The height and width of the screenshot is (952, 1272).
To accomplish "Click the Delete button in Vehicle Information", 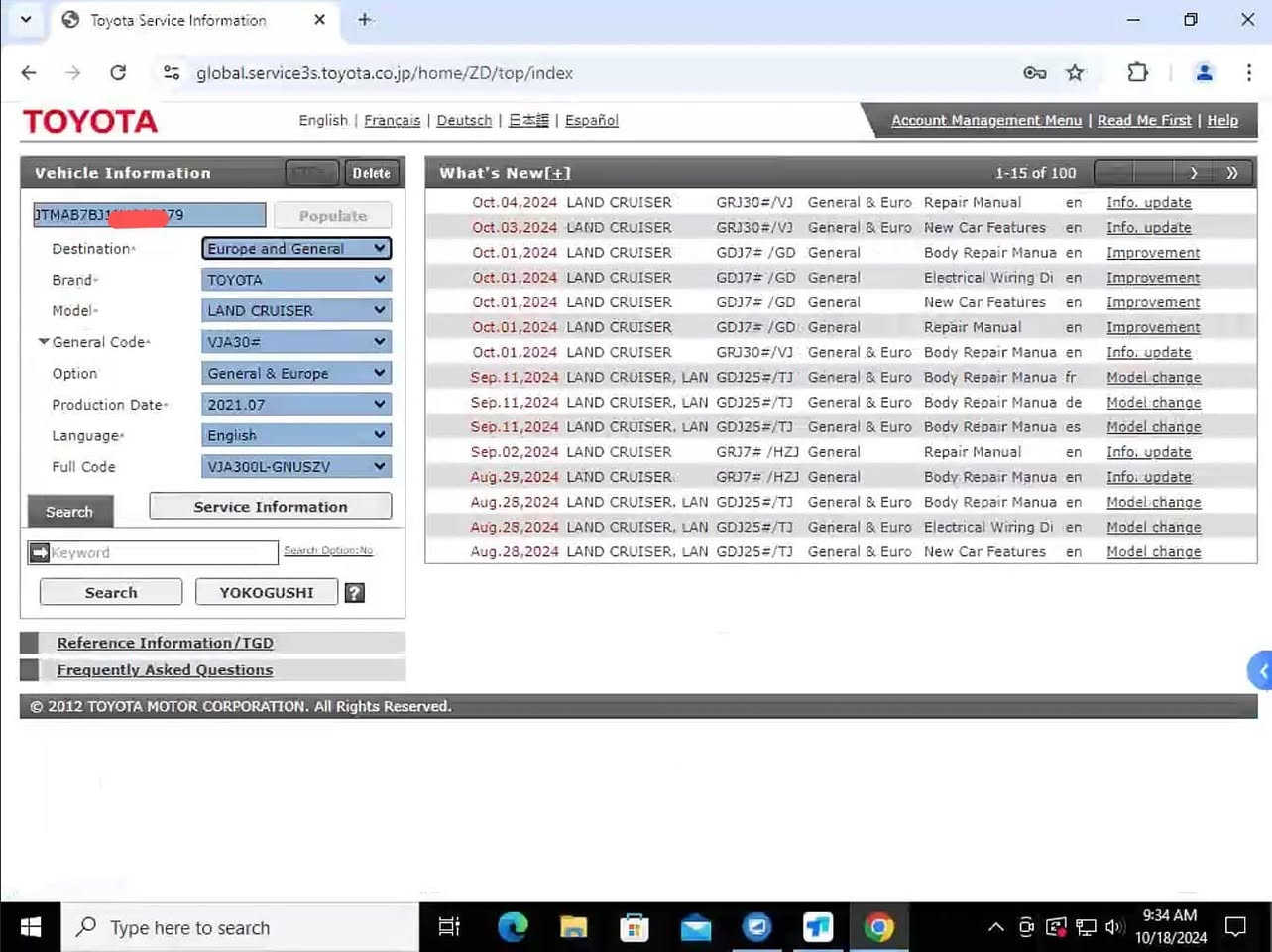I will coord(371,172).
